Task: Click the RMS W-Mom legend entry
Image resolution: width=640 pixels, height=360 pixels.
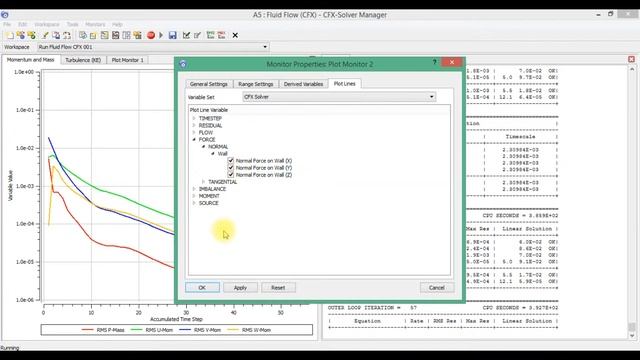Action: [249, 330]
